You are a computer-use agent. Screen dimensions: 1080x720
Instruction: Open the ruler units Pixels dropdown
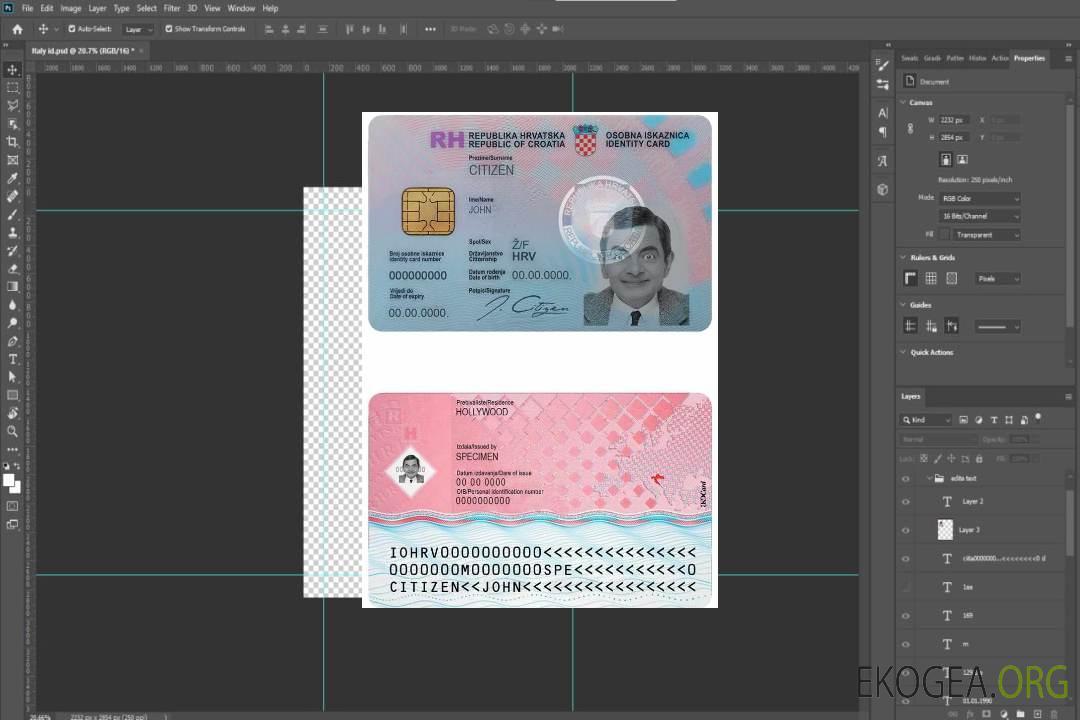click(x=998, y=278)
